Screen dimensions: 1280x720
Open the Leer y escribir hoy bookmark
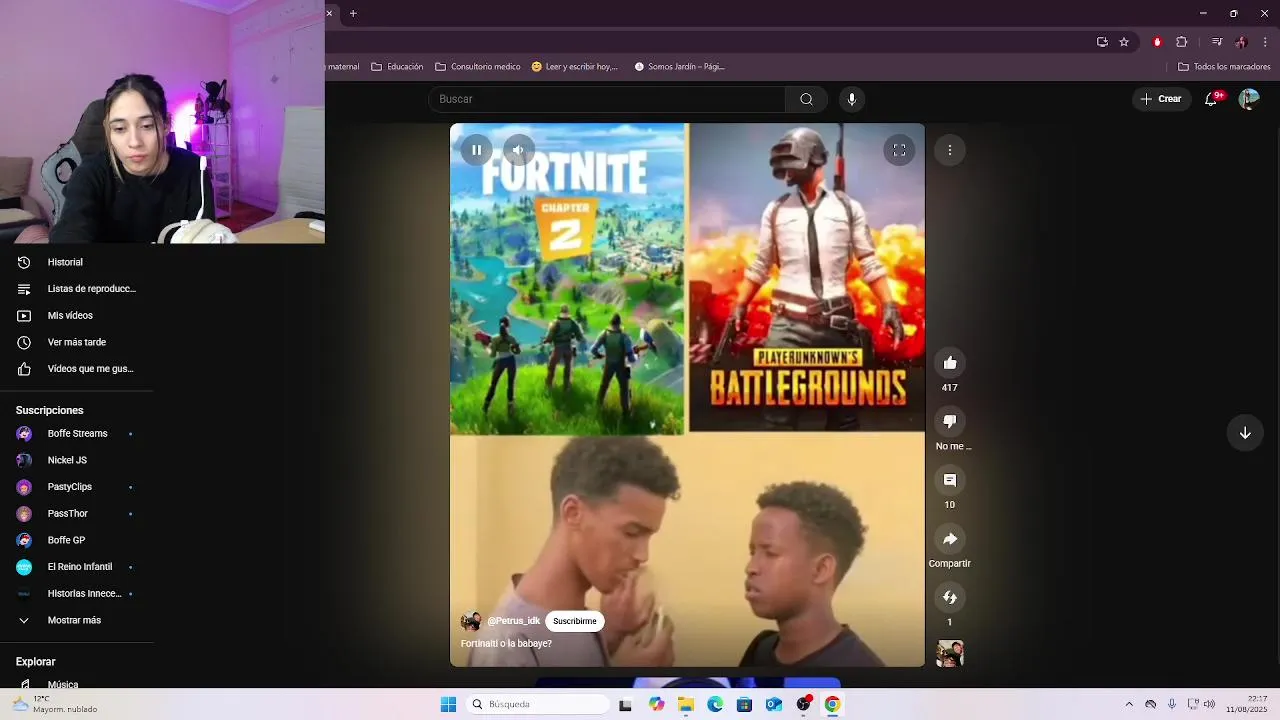575,67
